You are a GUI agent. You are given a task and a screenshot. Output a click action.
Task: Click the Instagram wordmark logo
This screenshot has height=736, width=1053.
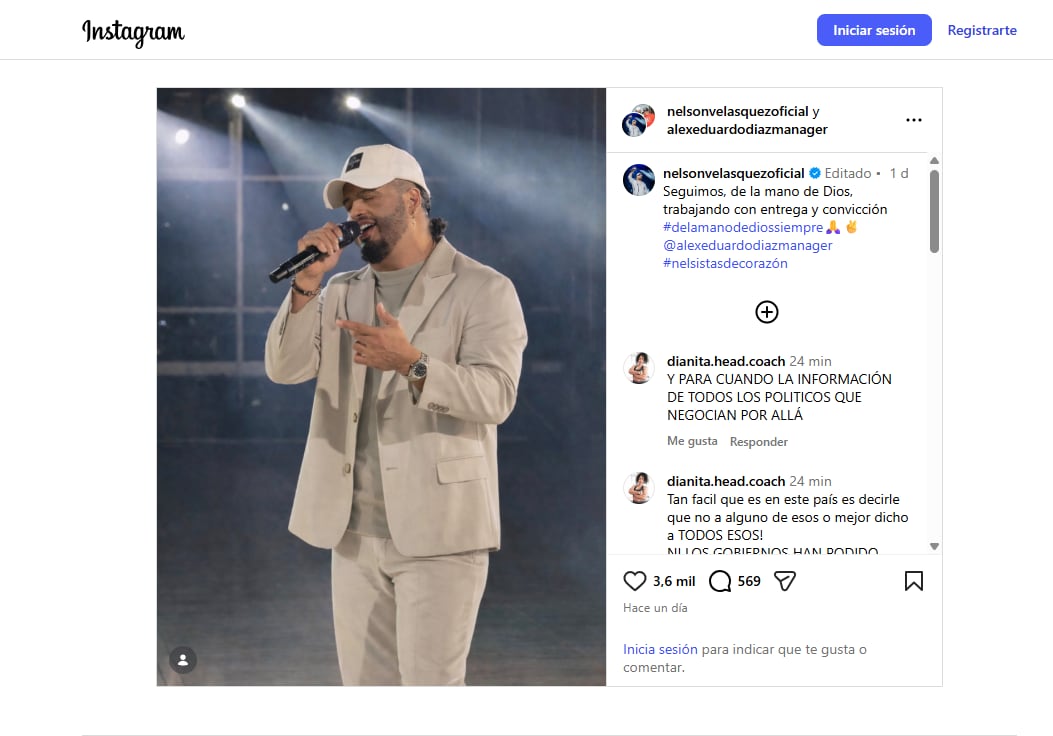click(133, 30)
